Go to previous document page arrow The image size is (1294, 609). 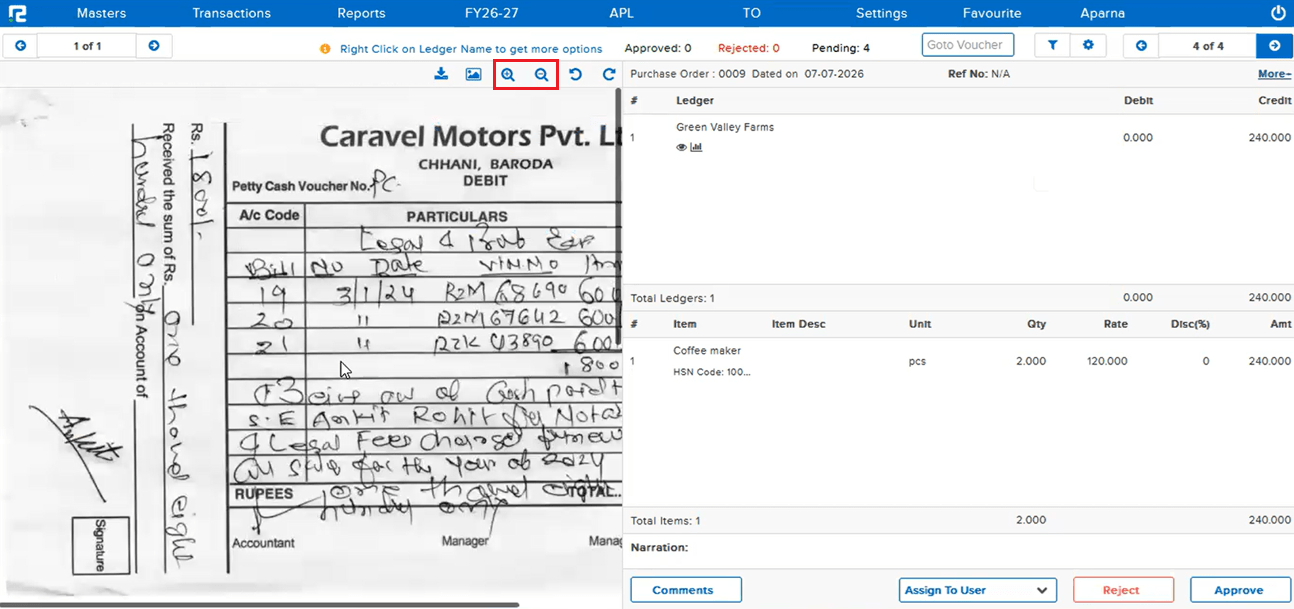20,46
